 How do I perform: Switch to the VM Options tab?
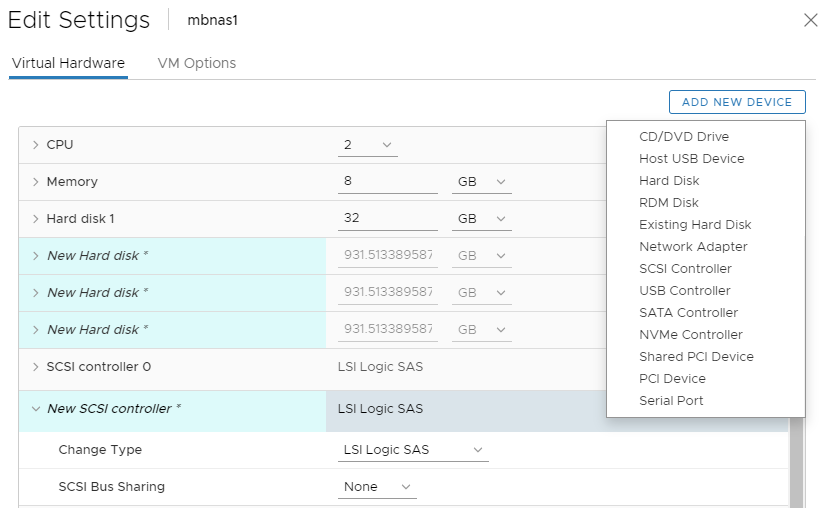tap(197, 63)
